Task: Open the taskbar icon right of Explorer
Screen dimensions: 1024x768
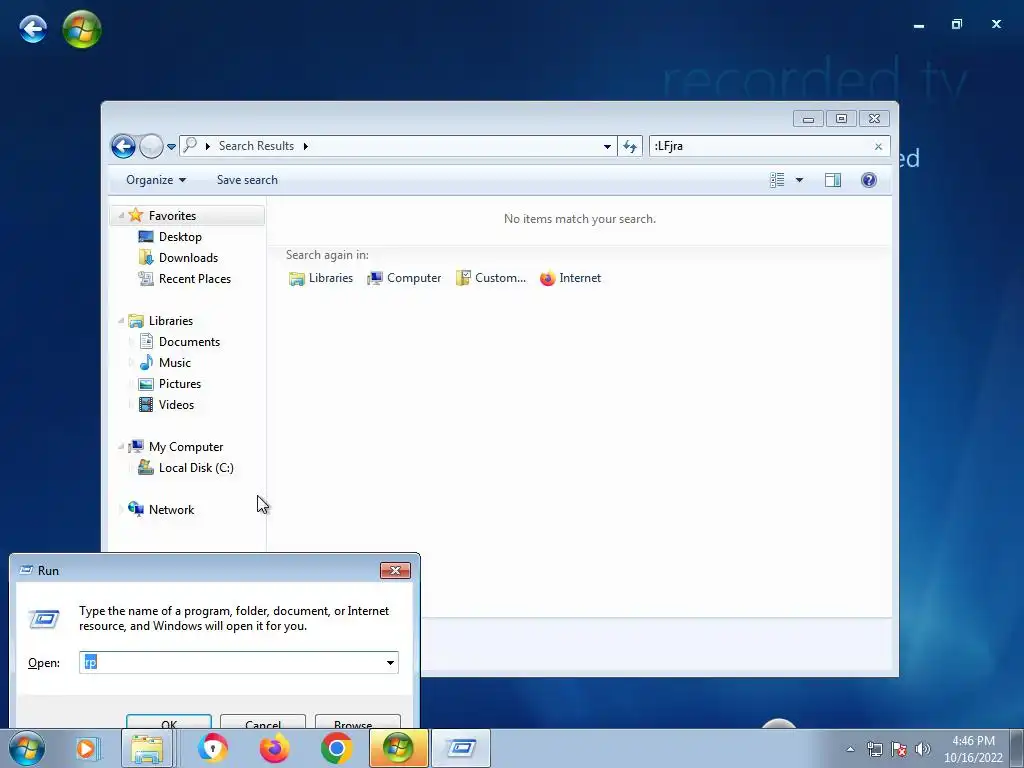Action: coord(212,748)
